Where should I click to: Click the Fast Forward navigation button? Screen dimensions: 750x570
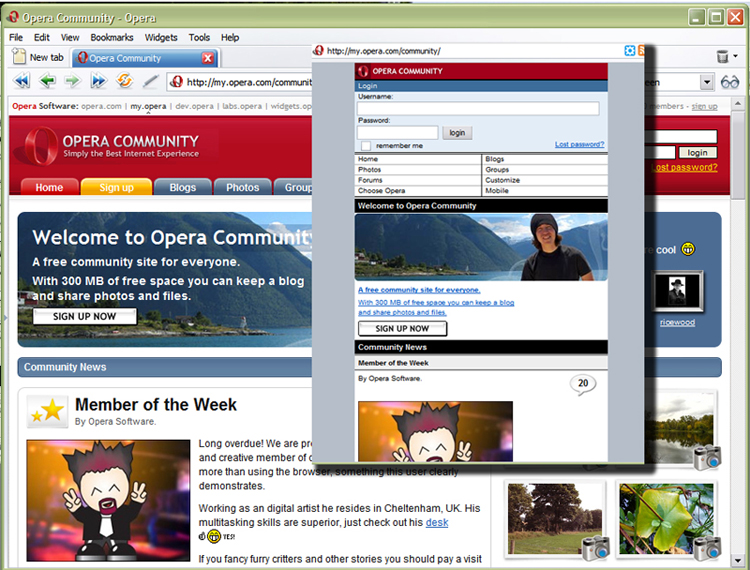[98, 82]
